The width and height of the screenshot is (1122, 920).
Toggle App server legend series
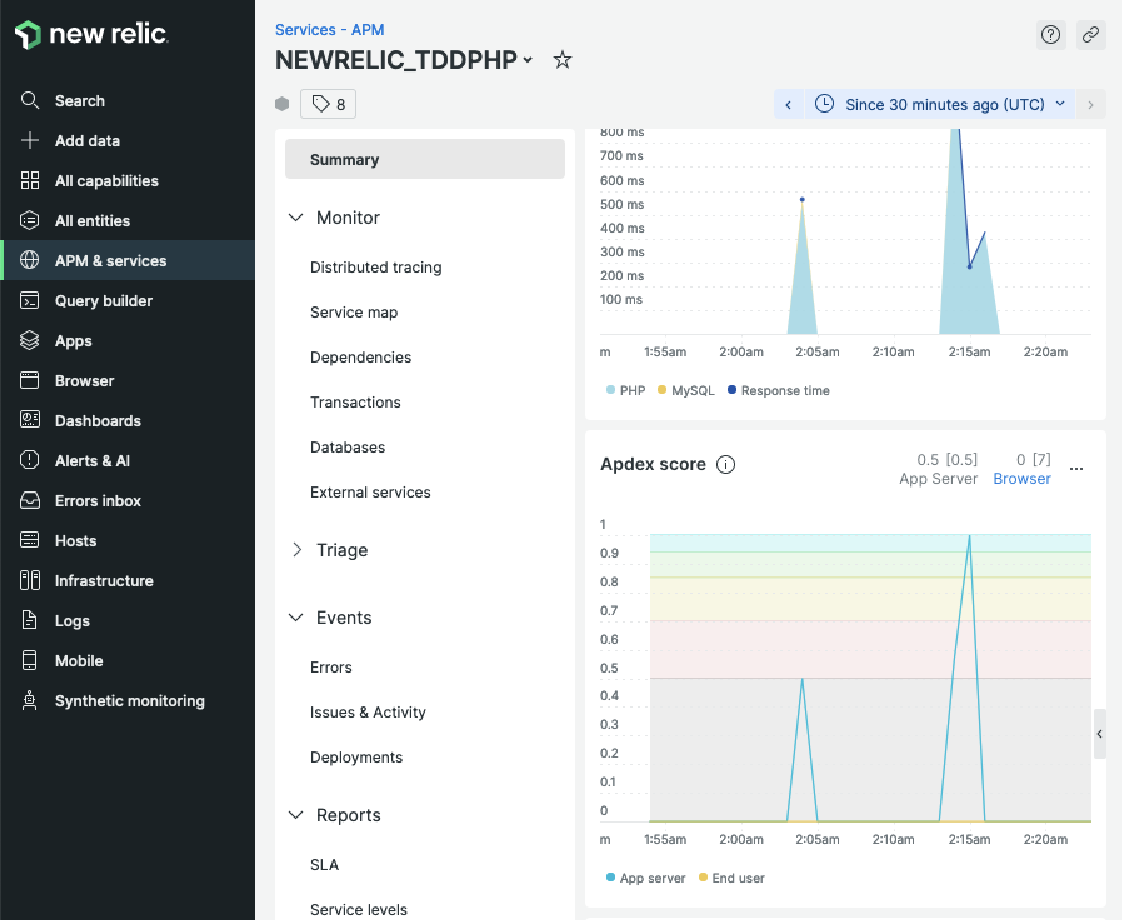click(645, 878)
